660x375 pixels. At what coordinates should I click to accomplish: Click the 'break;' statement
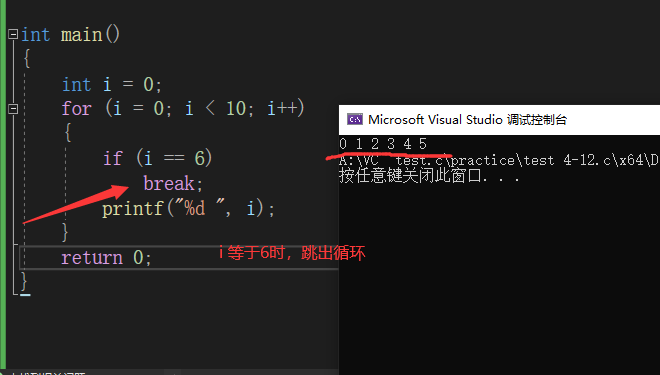point(173,183)
